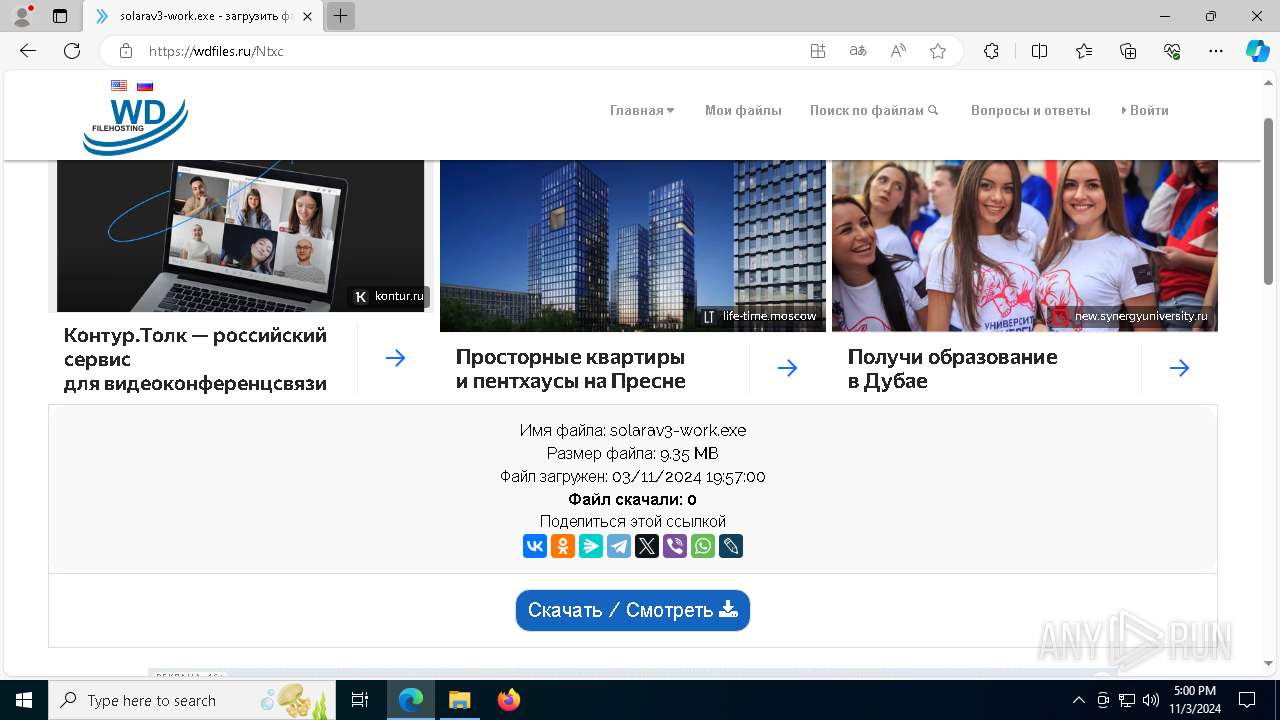
Task: Expand the Главная dropdown menu
Action: point(642,111)
